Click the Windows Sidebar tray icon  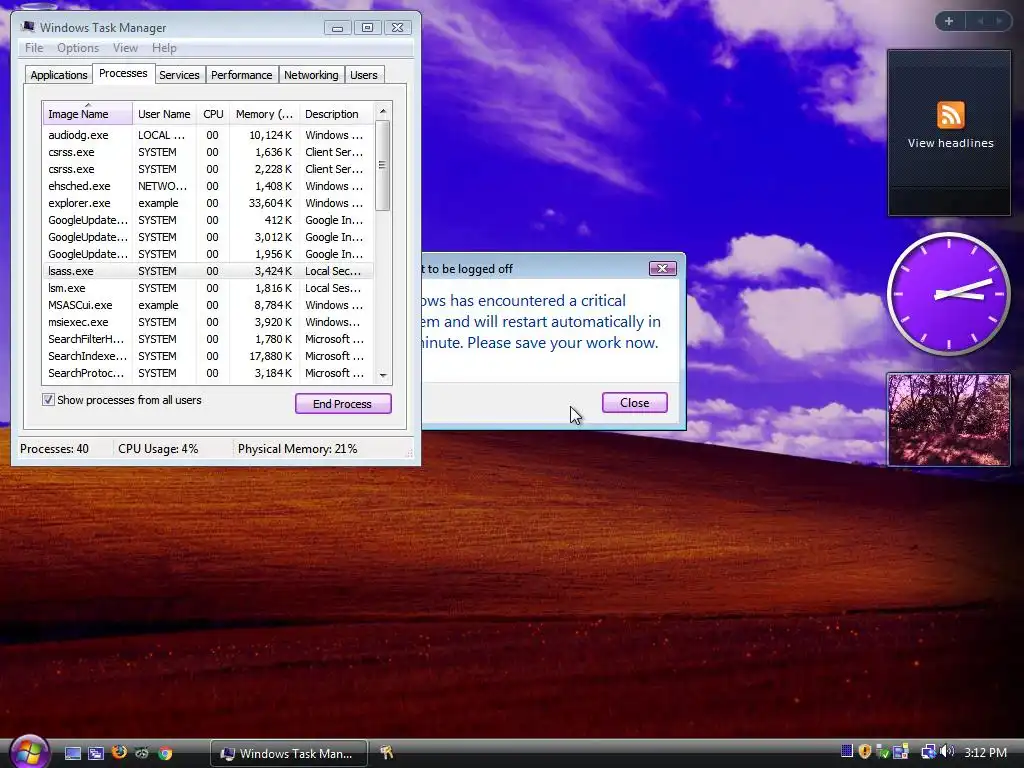click(x=901, y=752)
